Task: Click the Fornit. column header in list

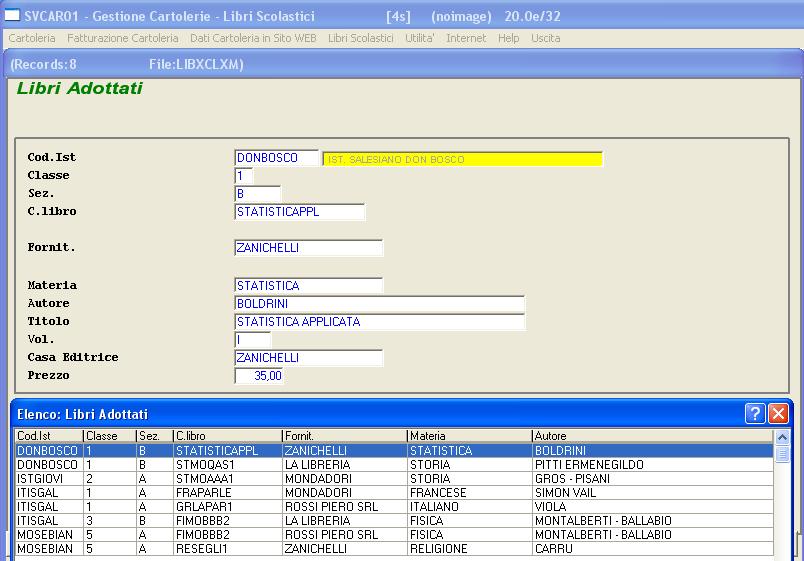Action: [x=345, y=436]
